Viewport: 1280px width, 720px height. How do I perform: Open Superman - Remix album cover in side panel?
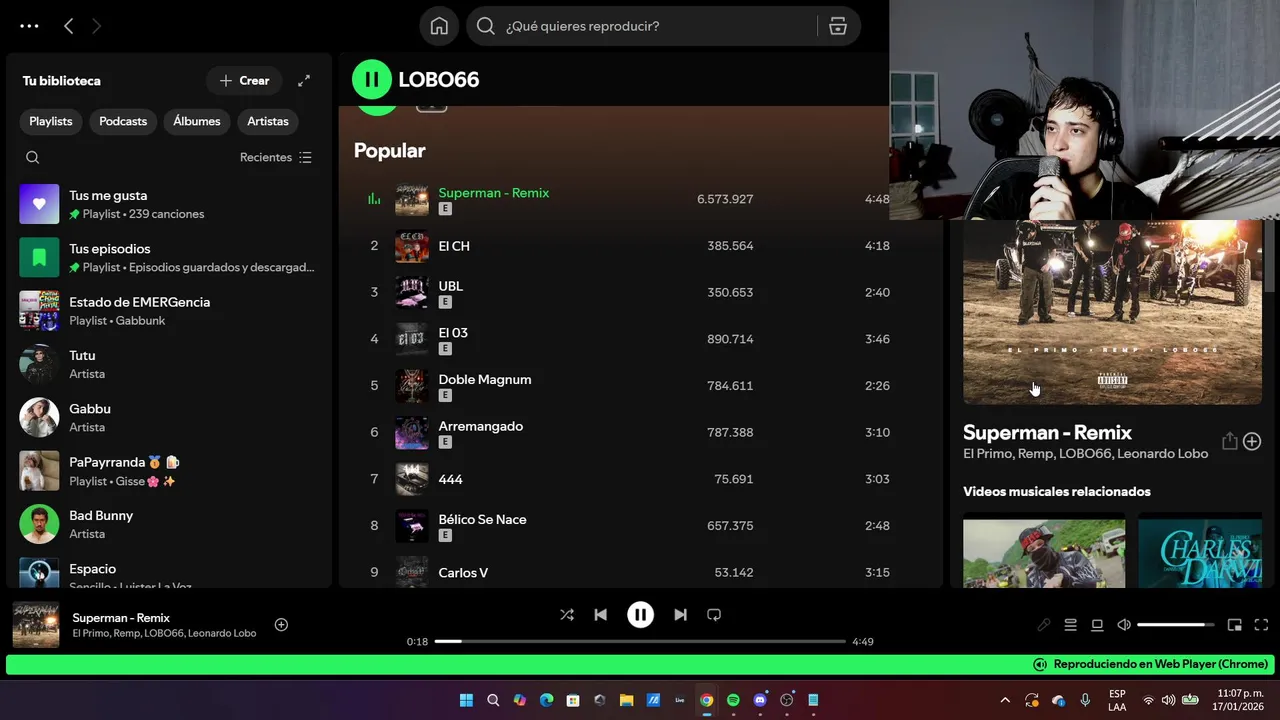tap(1112, 312)
